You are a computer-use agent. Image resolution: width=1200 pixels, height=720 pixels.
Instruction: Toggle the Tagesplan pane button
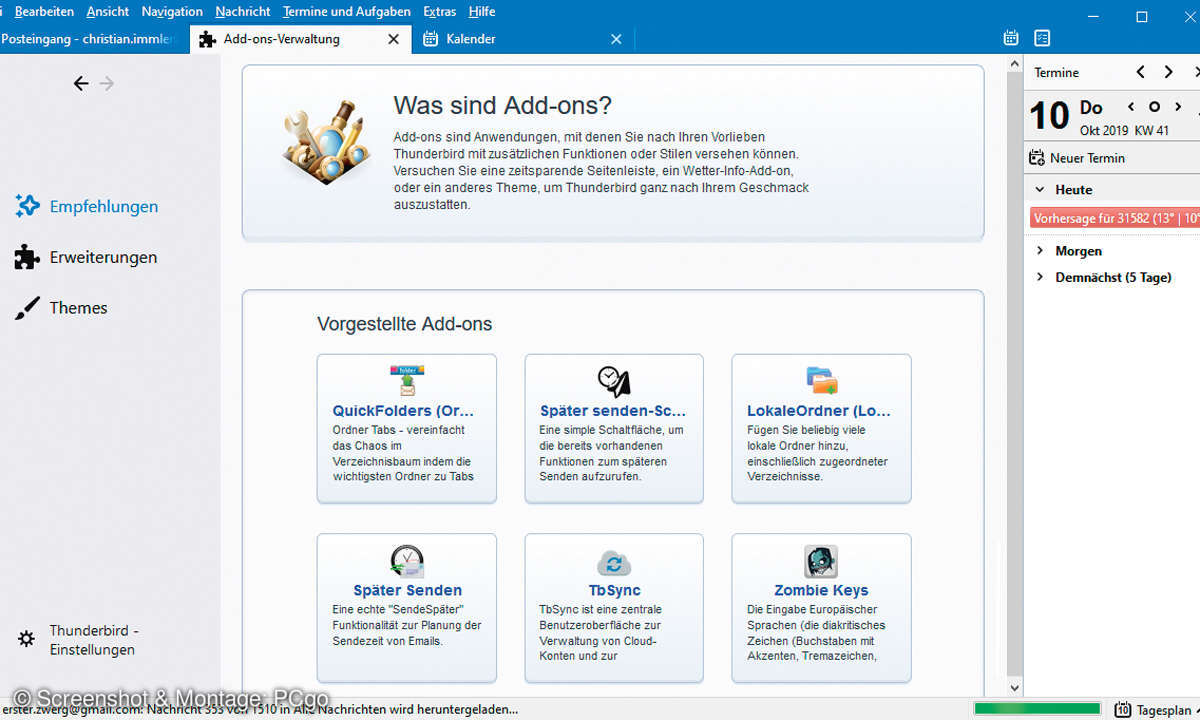pyautogui.click(x=1156, y=709)
